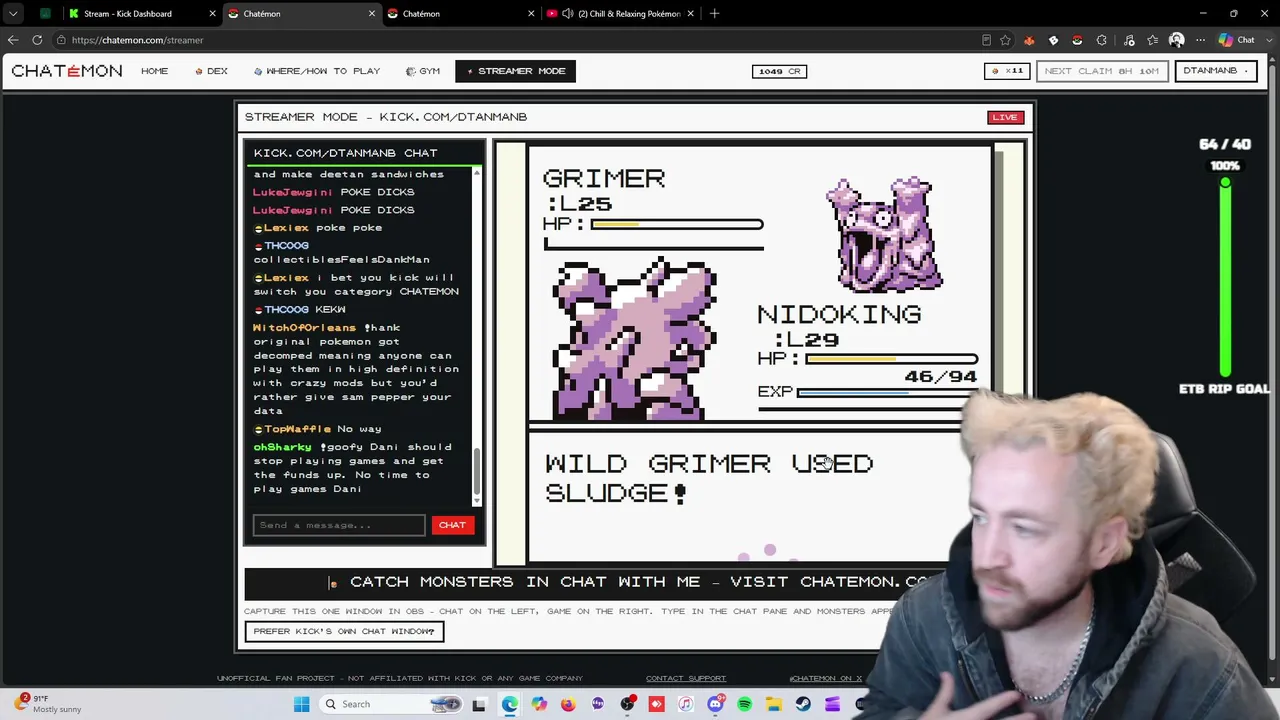The width and height of the screenshot is (1280, 720).
Task: Open the Copilot app on the taskbar
Action: coord(539,704)
